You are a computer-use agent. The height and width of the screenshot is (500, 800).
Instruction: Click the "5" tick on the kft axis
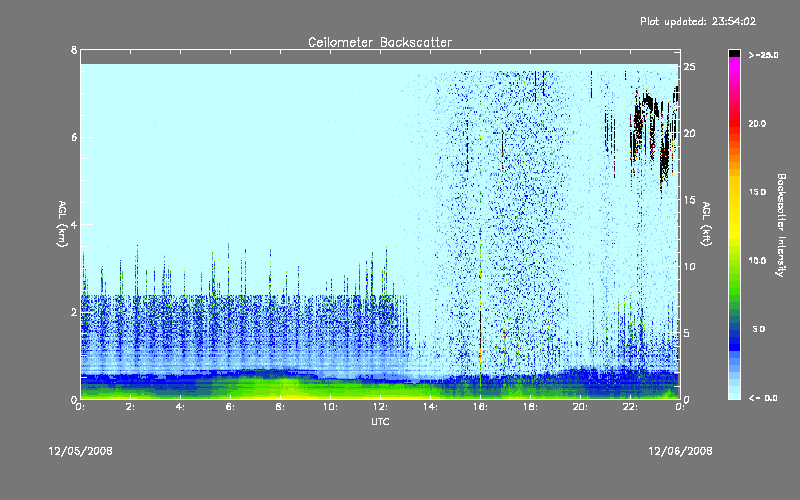687,333
